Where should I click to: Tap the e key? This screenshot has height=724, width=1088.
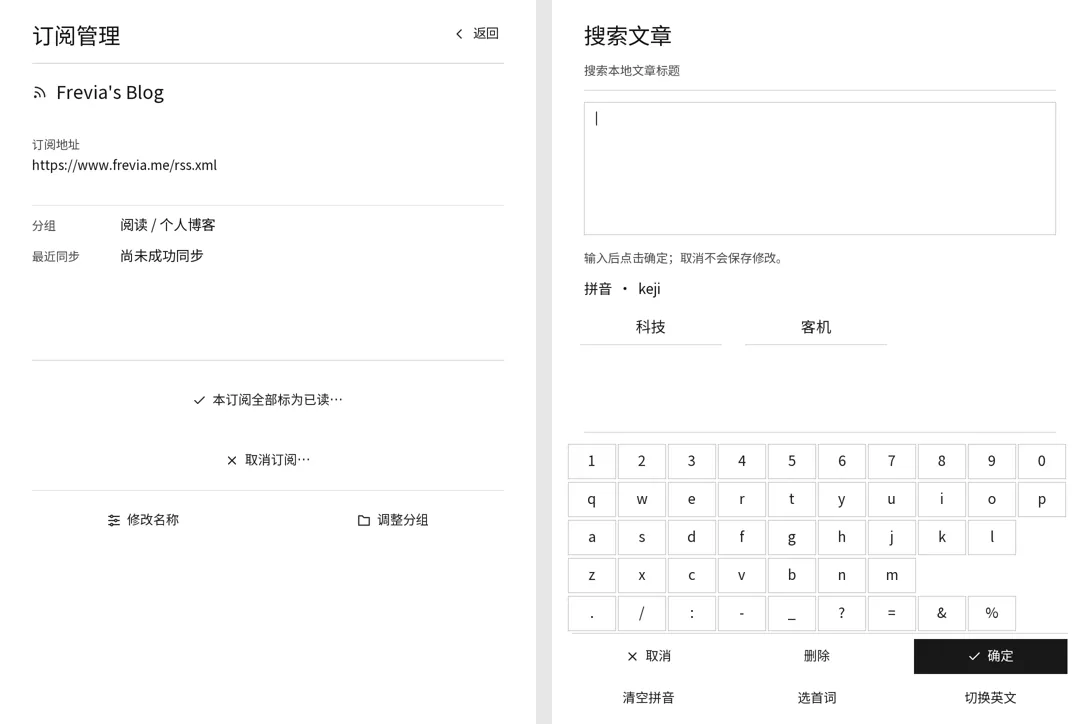(x=692, y=500)
